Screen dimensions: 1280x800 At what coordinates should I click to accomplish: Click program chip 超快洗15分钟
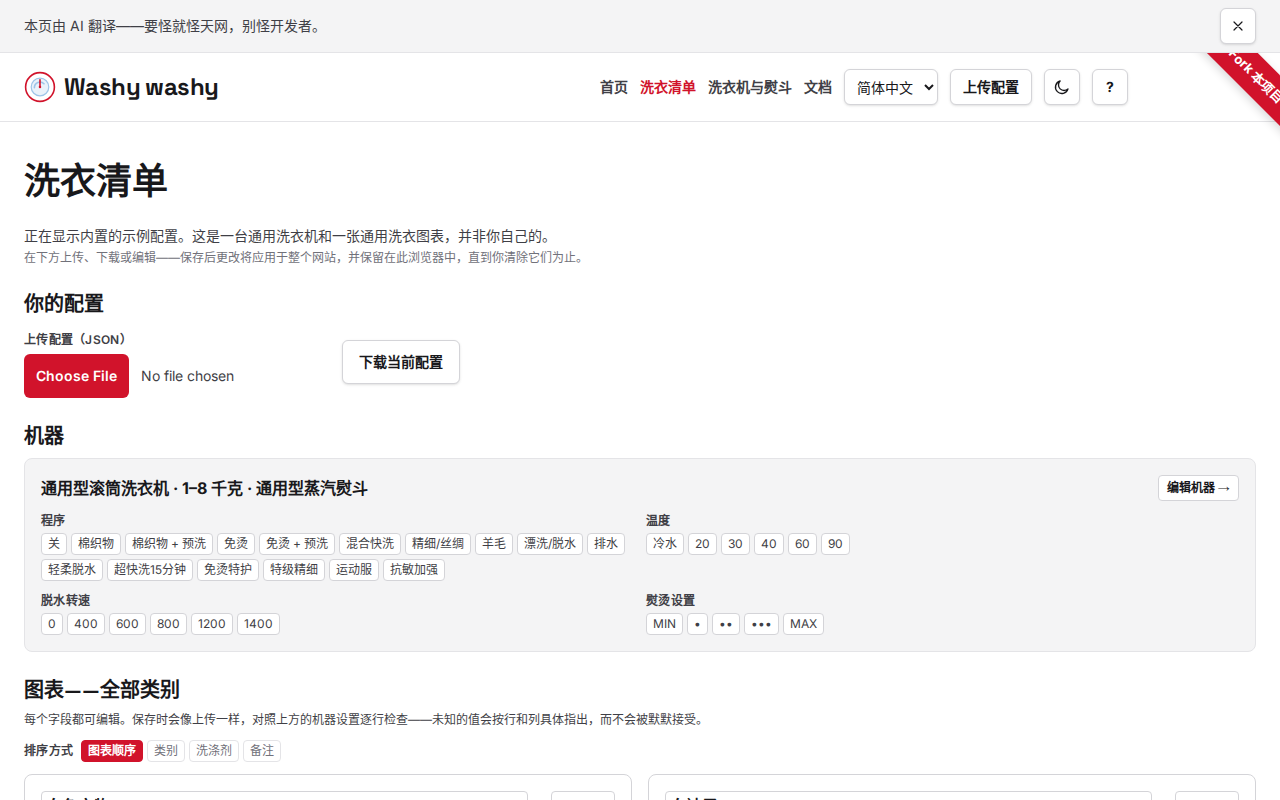150,570
